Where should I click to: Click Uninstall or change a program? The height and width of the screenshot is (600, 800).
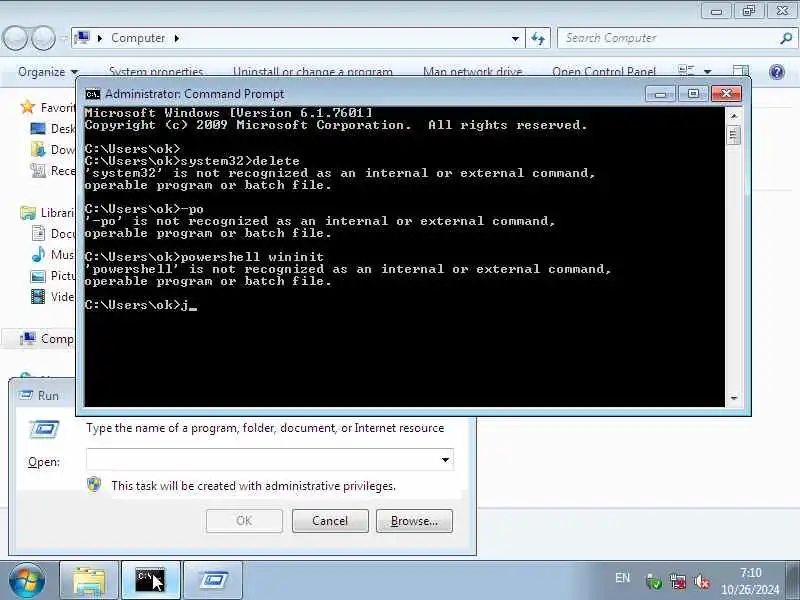313,72
